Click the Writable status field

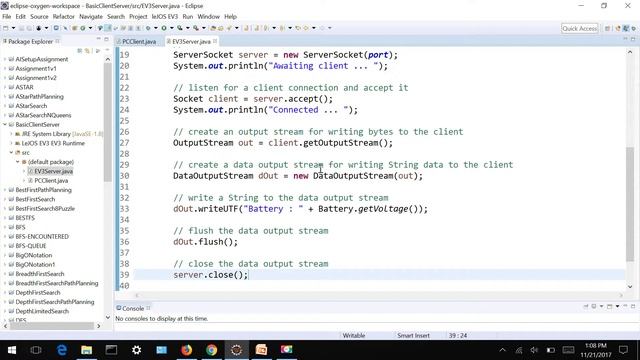[353, 336]
